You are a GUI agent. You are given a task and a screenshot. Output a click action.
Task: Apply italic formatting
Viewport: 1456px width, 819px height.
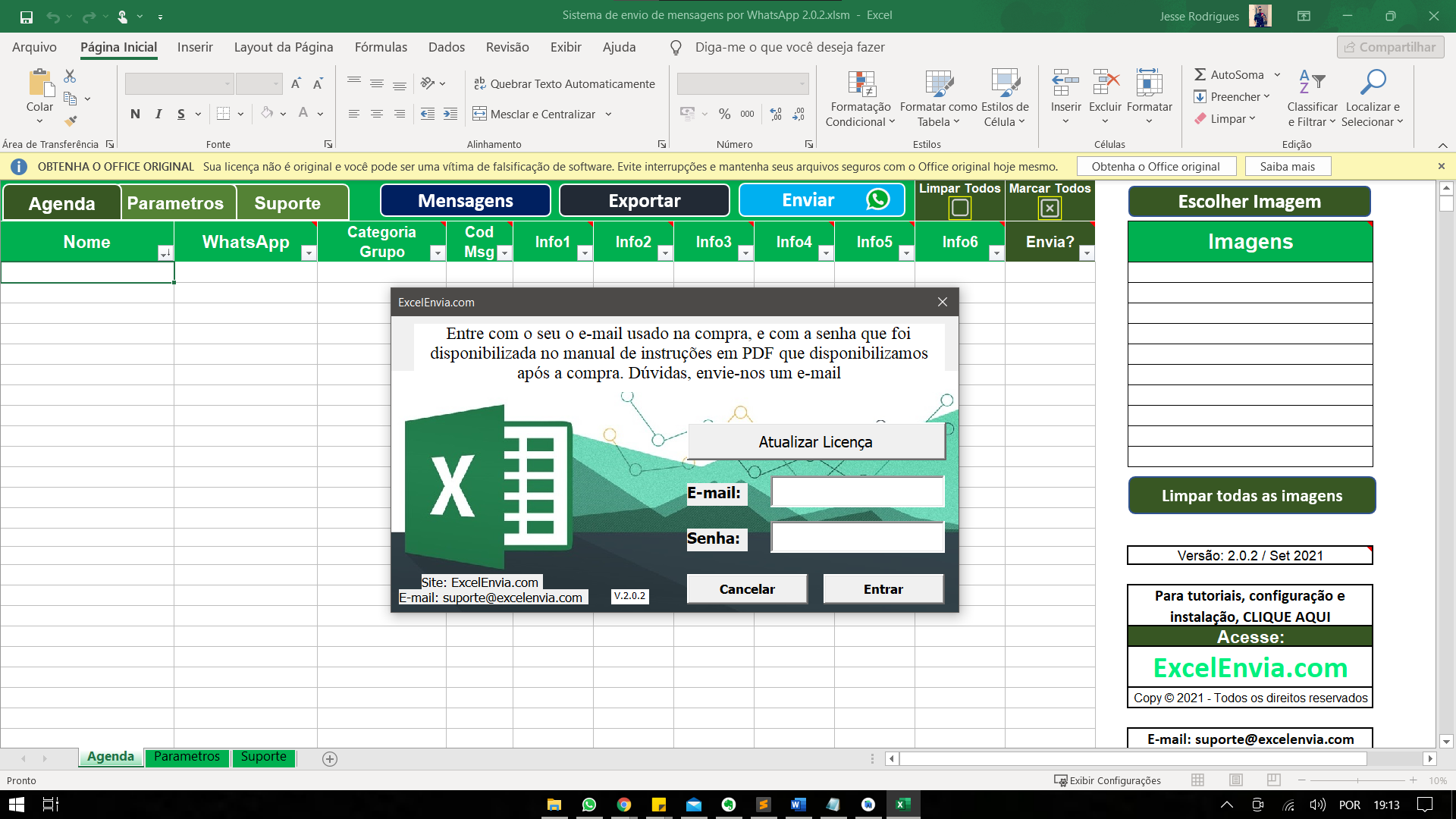click(158, 114)
